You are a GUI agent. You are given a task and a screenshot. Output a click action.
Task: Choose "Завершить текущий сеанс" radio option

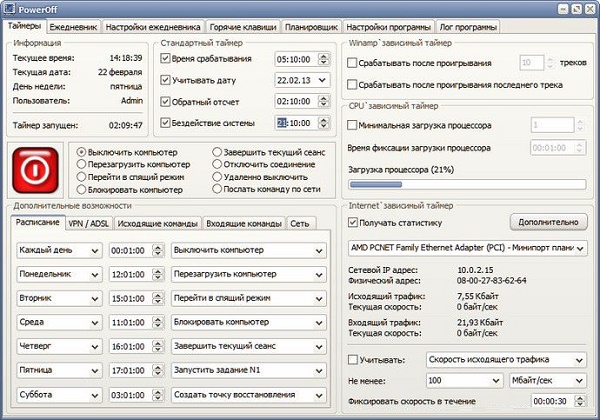[x=216, y=151]
